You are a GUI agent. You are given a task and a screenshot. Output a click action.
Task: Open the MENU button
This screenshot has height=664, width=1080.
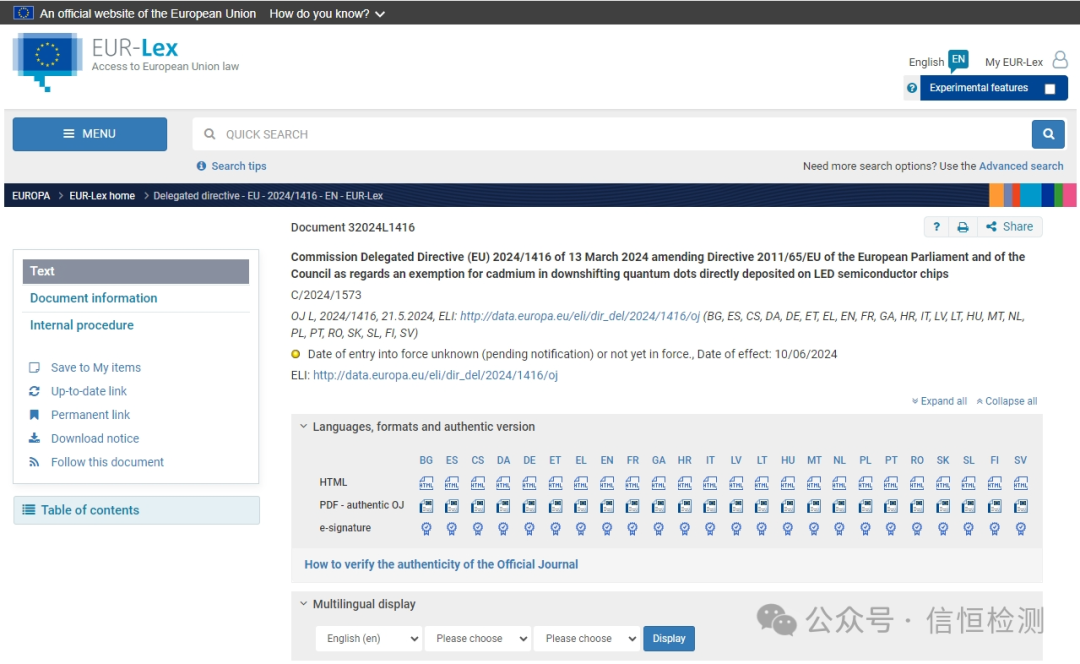pos(90,134)
